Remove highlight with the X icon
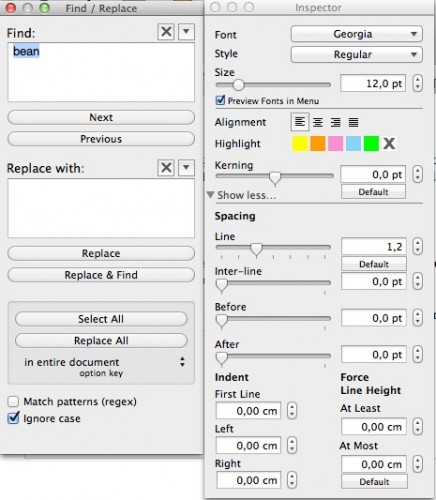436x500 pixels. pyautogui.click(x=389, y=144)
